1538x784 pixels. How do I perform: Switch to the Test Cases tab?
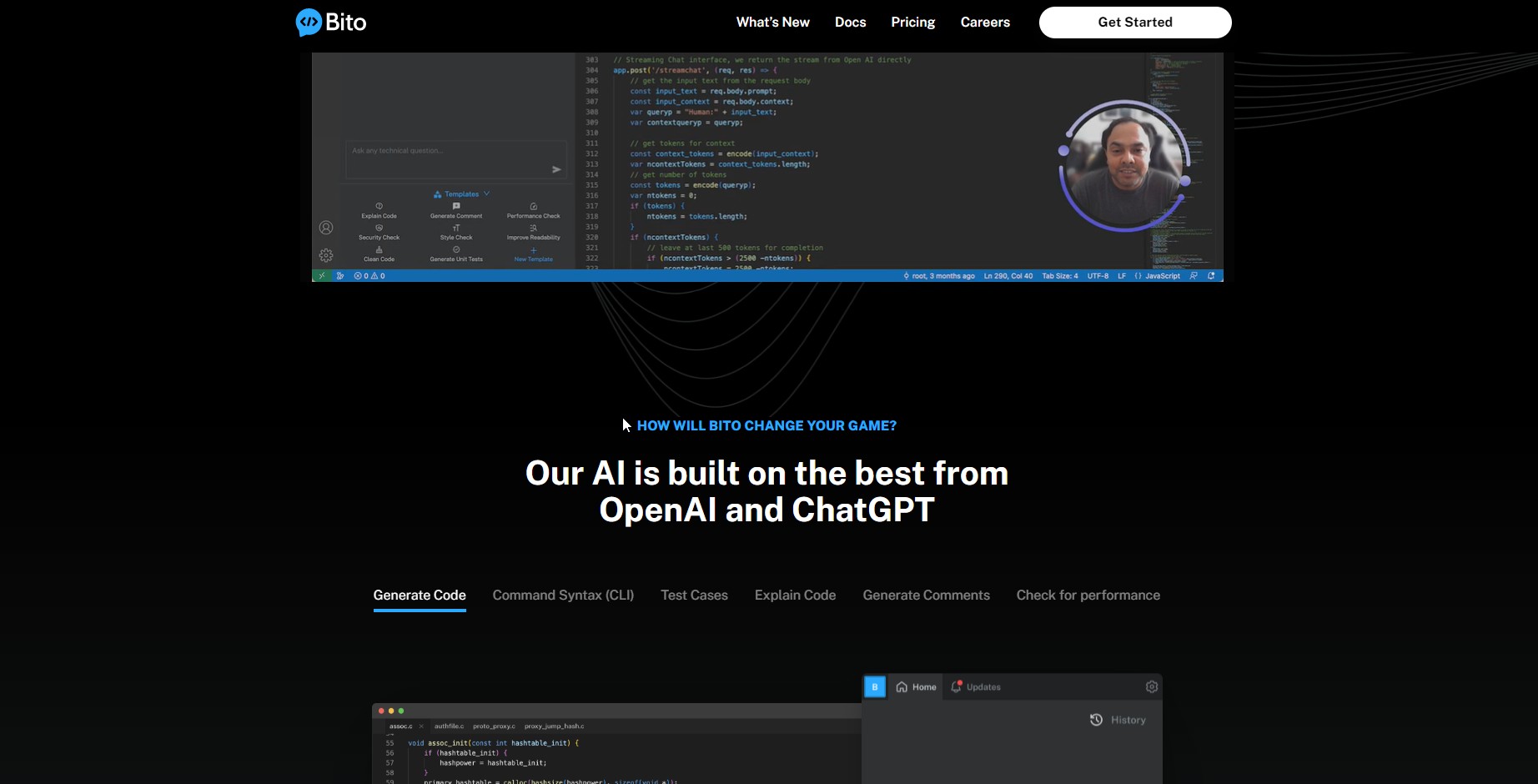pyautogui.click(x=694, y=595)
